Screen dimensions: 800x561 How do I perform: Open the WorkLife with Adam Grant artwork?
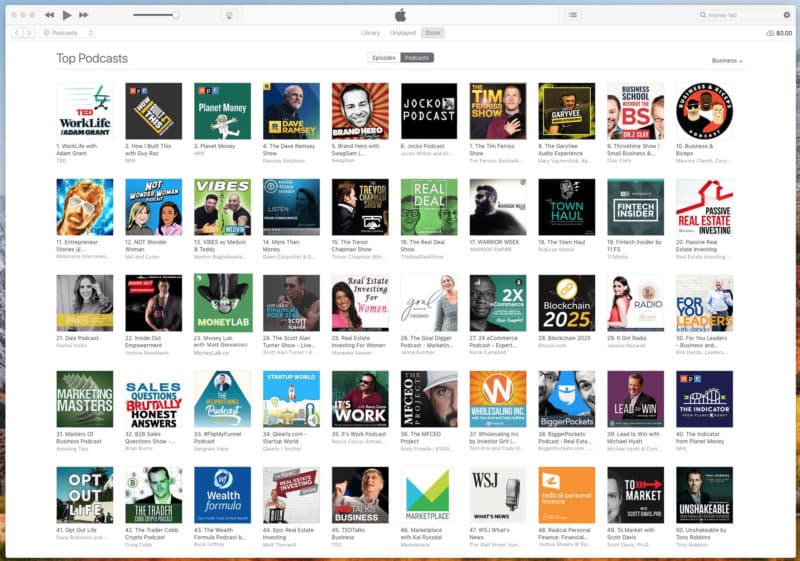[x=85, y=111]
